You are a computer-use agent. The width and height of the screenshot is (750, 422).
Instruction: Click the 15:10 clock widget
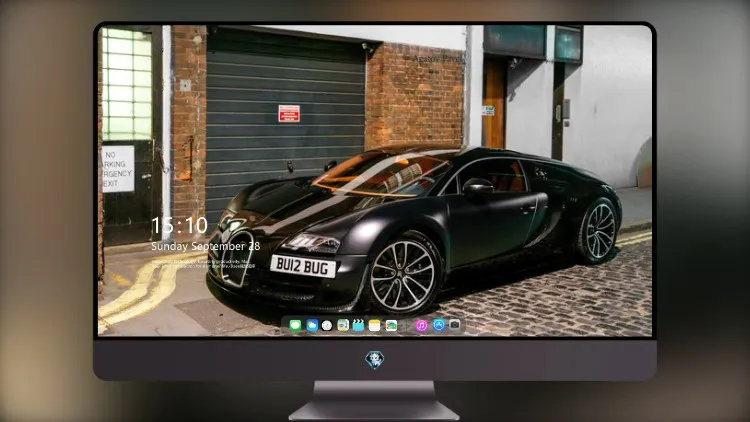pos(179,225)
